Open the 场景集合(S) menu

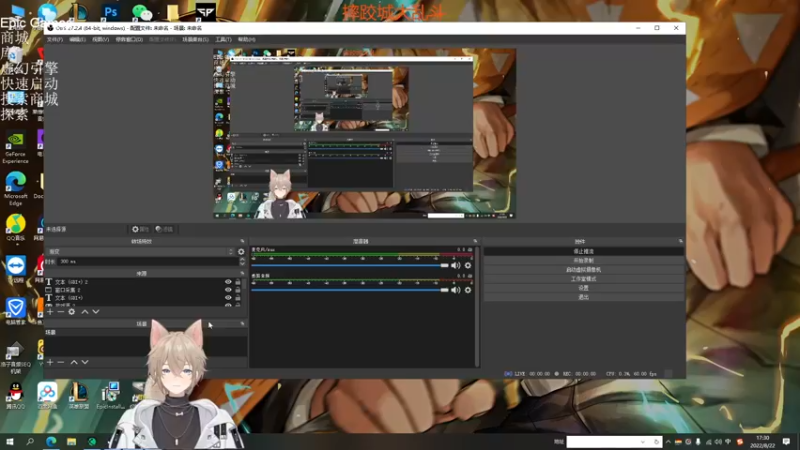195,39
